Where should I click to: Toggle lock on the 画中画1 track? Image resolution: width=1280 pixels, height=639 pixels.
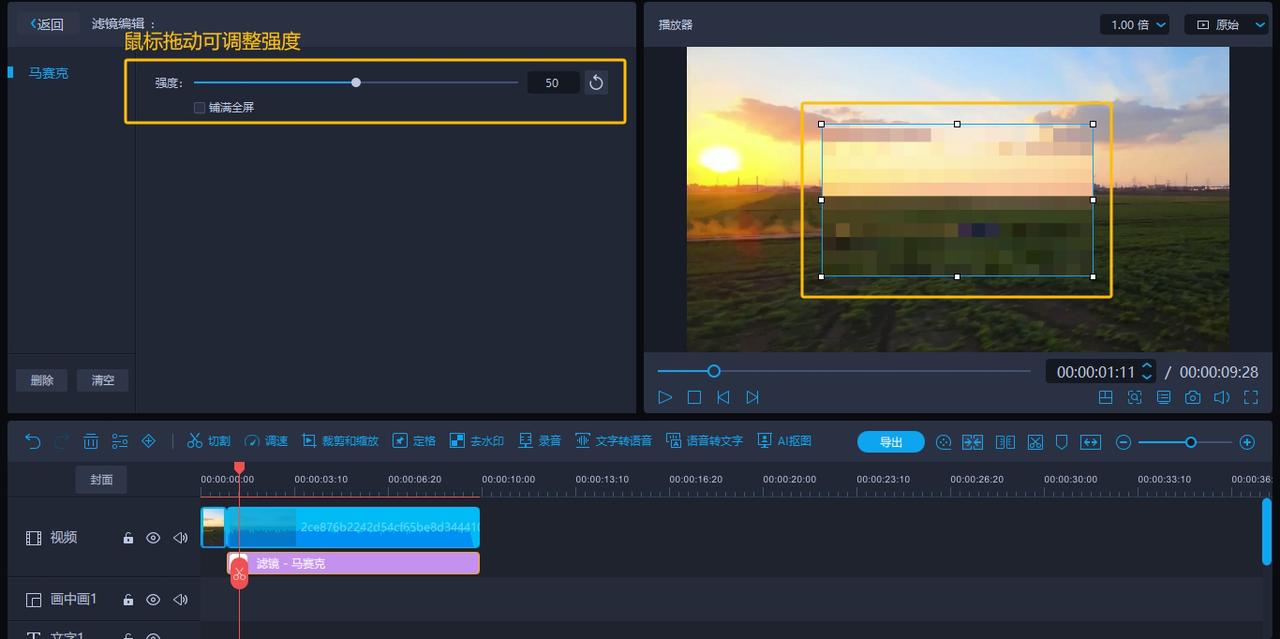tap(128, 600)
